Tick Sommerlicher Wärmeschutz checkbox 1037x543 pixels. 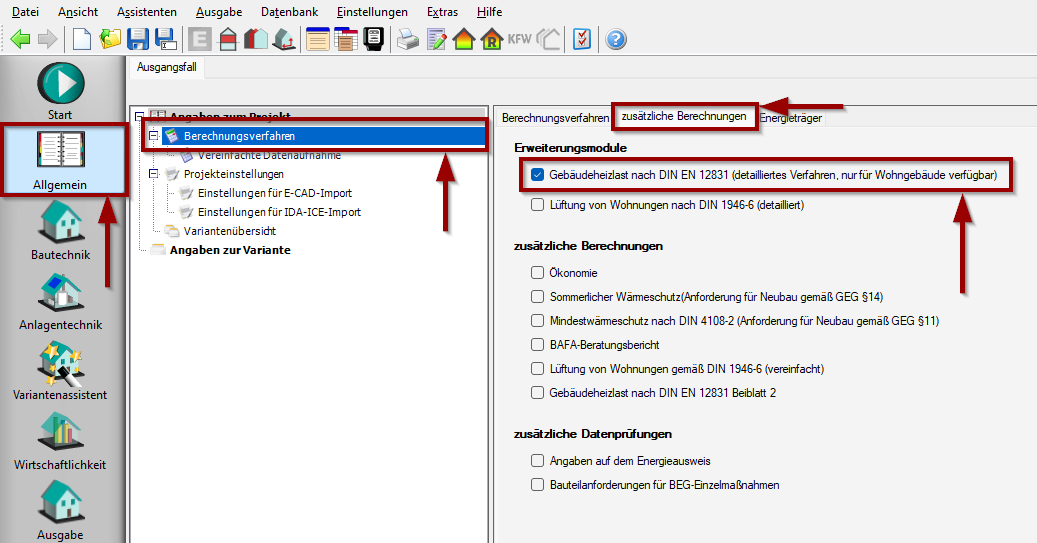[538, 296]
